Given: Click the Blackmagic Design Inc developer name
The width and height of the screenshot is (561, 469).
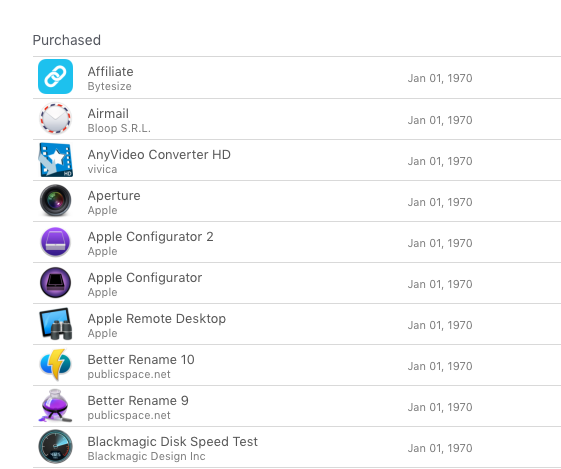Looking at the screenshot, I should tap(147, 456).
